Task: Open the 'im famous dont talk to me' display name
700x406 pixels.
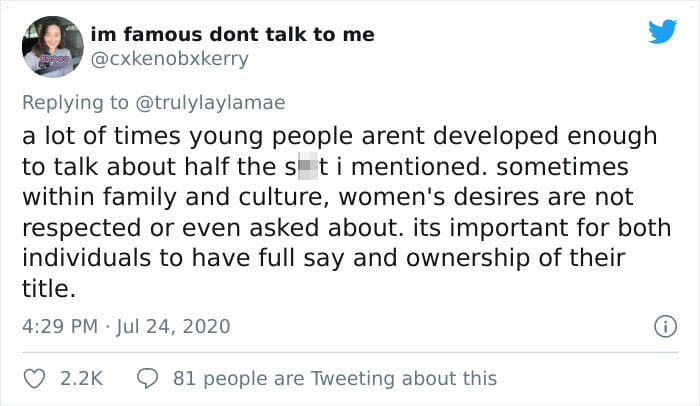Action: (x=233, y=34)
